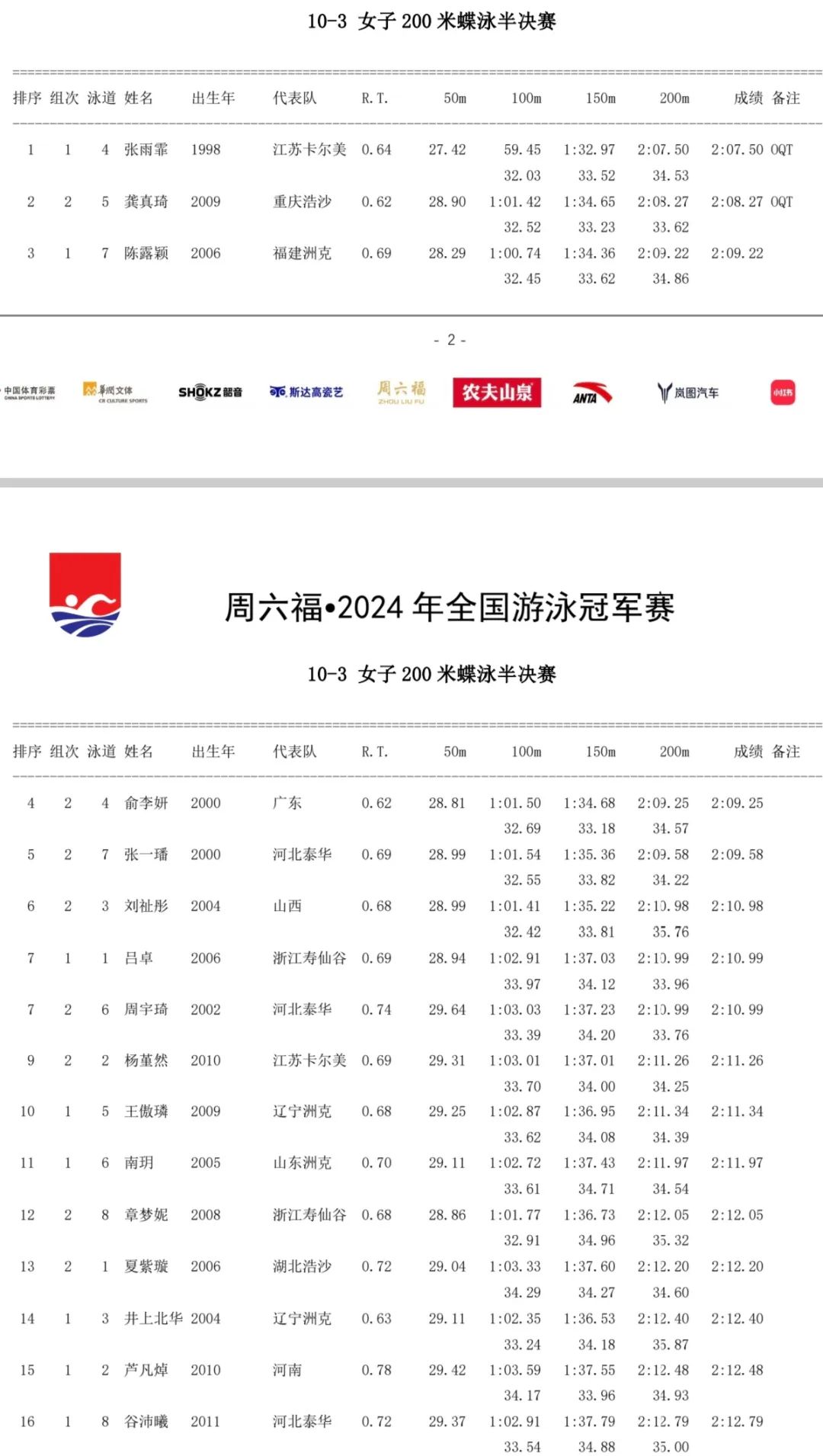Click the final result 2:08.27 OQT
Image resolution: width=823 pixels, height=1456 pixels.
coord(752,201)
